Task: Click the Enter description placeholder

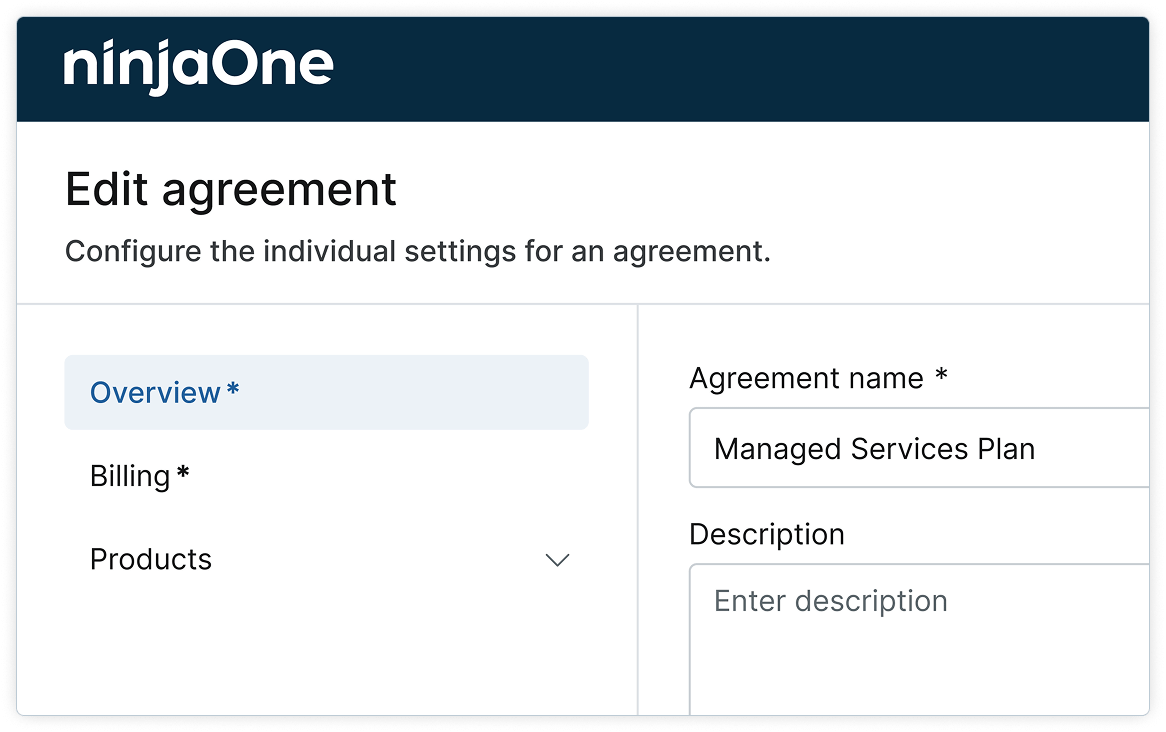Action: point(830,600)
